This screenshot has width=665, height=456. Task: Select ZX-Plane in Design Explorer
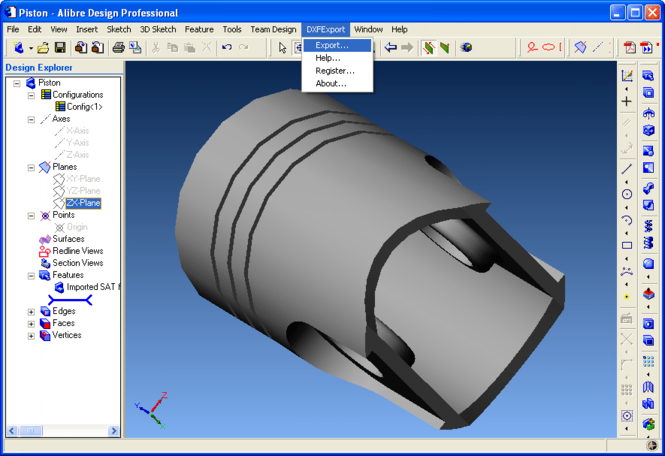pos(83,203)
